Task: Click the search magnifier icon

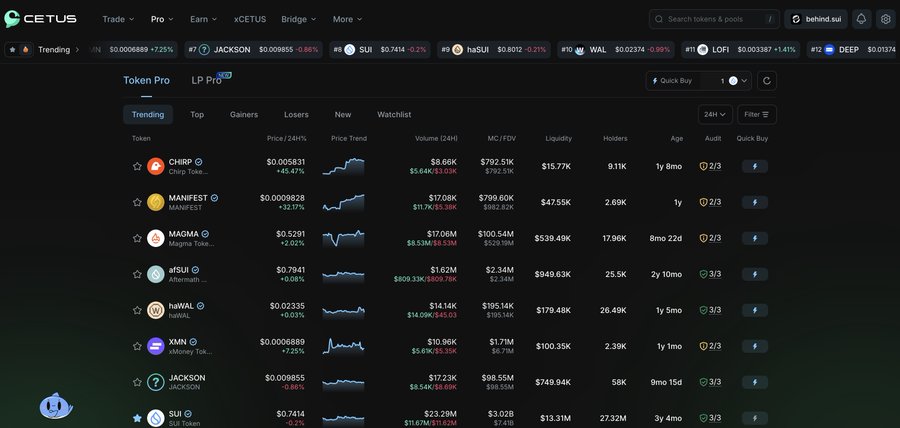Action: (x=659, y=19)
